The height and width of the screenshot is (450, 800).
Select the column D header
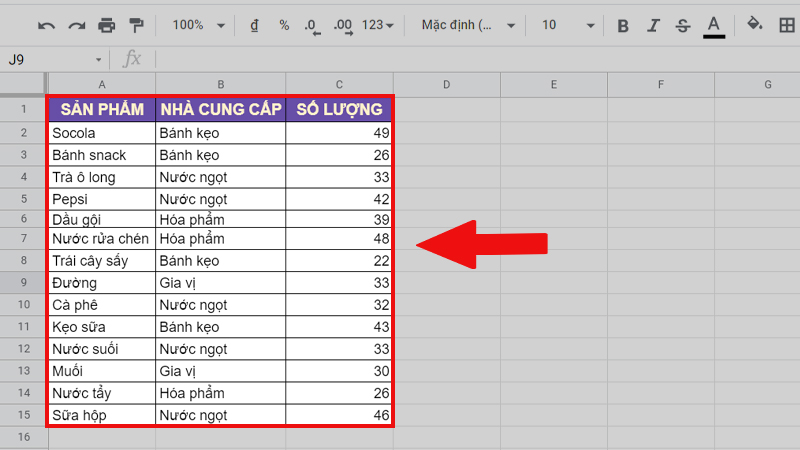[447, 85]
